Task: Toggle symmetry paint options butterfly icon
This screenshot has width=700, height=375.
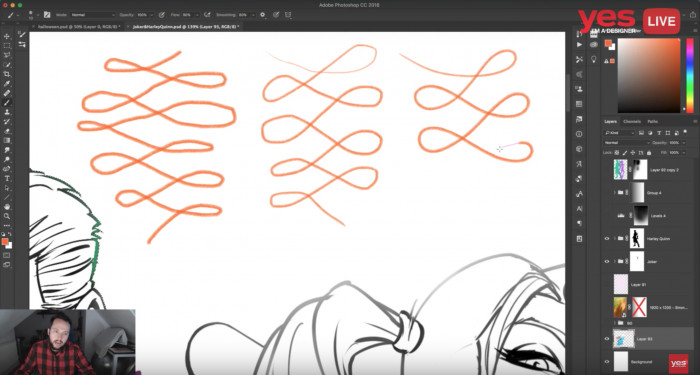Action: (x=288, y=15)
